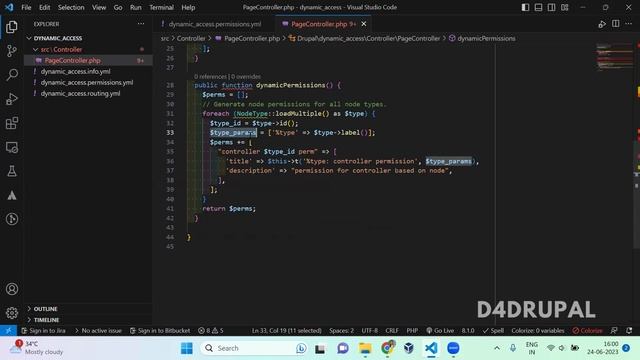The image size is (640, 360).
Task: Open the Explorer view in activity bar
Action: click(x=12, y=27)
